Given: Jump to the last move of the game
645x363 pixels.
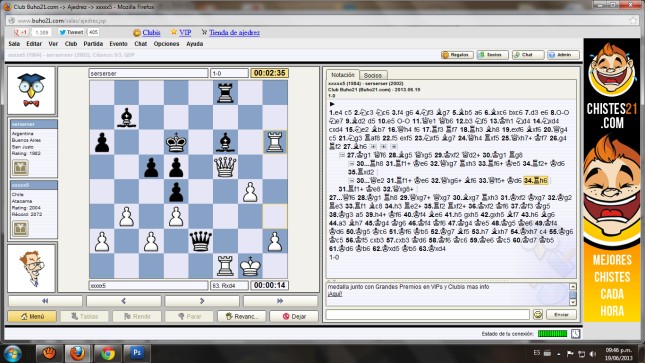Looking at the screenshot, I should pos(280,301).
